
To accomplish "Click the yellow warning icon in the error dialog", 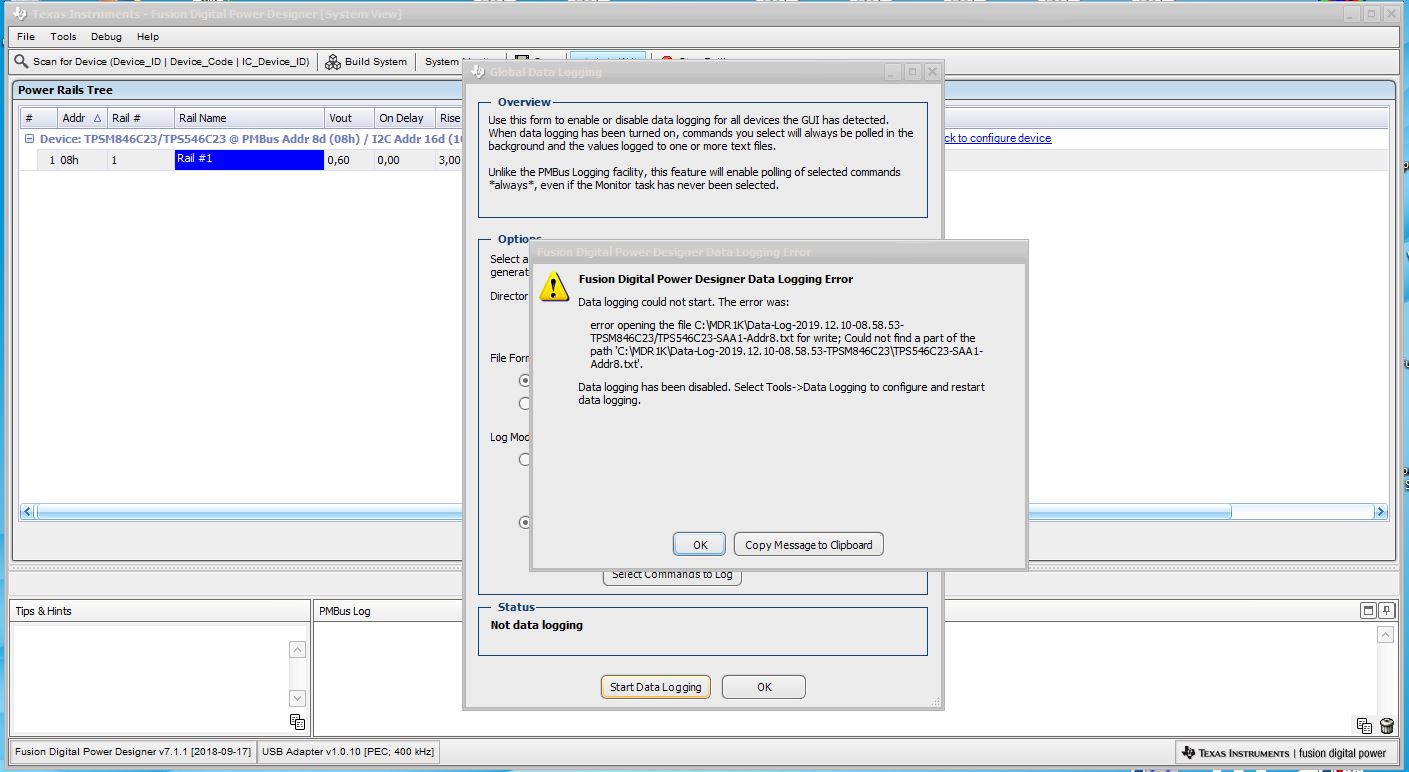I will [554, 286].
